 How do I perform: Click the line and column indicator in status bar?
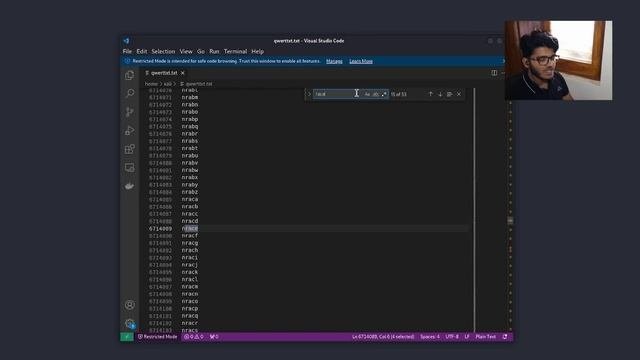coord(383,337)
